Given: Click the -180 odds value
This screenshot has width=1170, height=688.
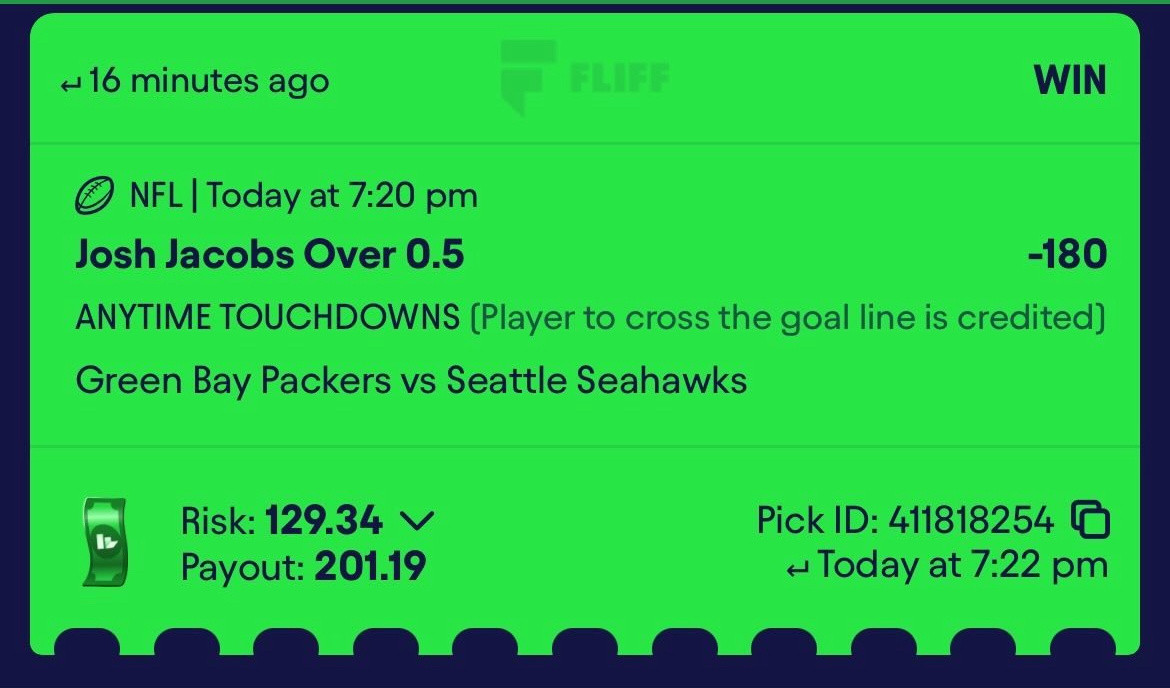Looking at the screenshot, I should click(1067, 254).
